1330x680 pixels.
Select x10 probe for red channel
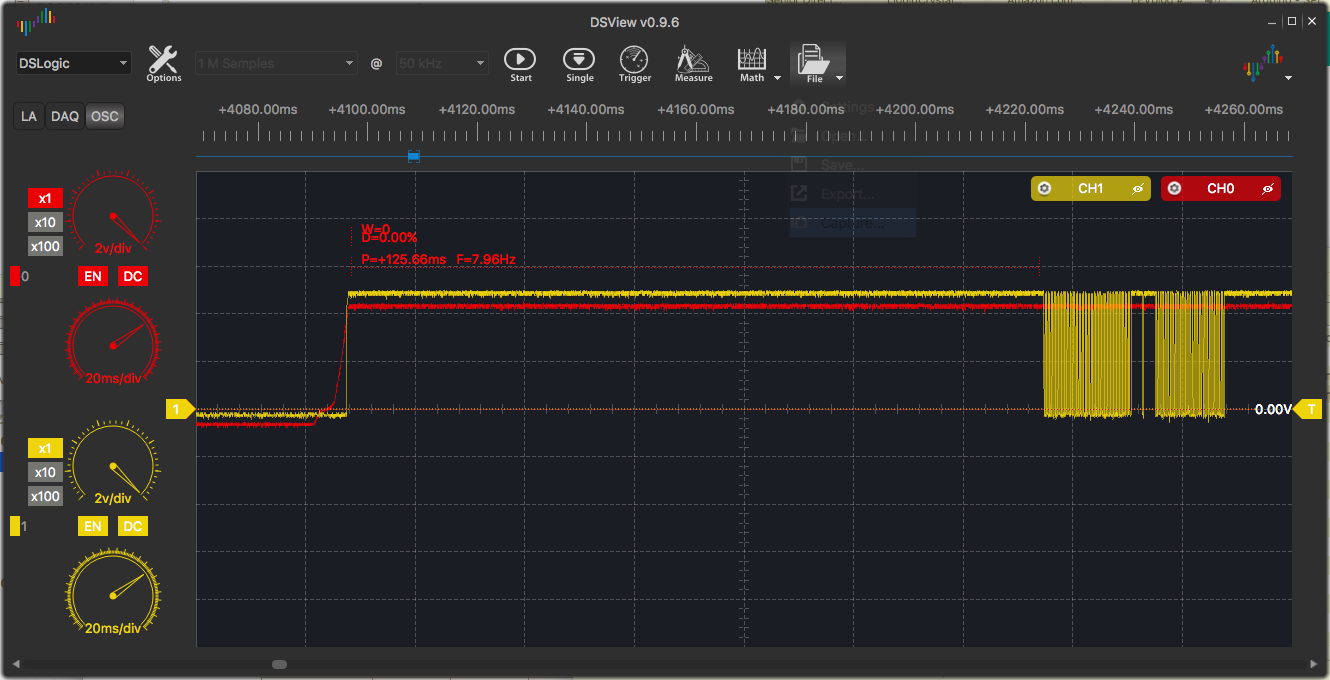(45, 222)
